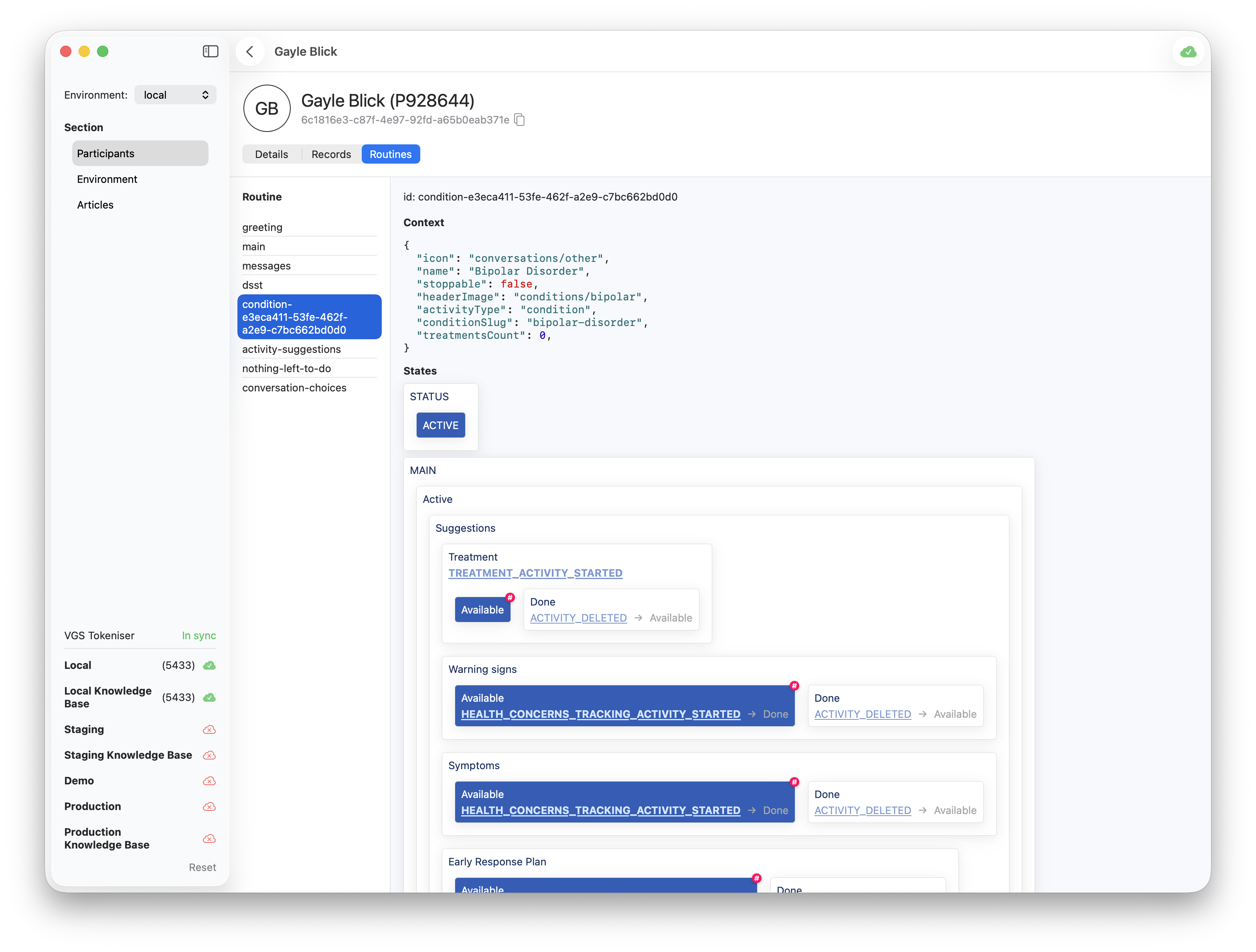Click the Reset button in sidebar

point(202,867)
